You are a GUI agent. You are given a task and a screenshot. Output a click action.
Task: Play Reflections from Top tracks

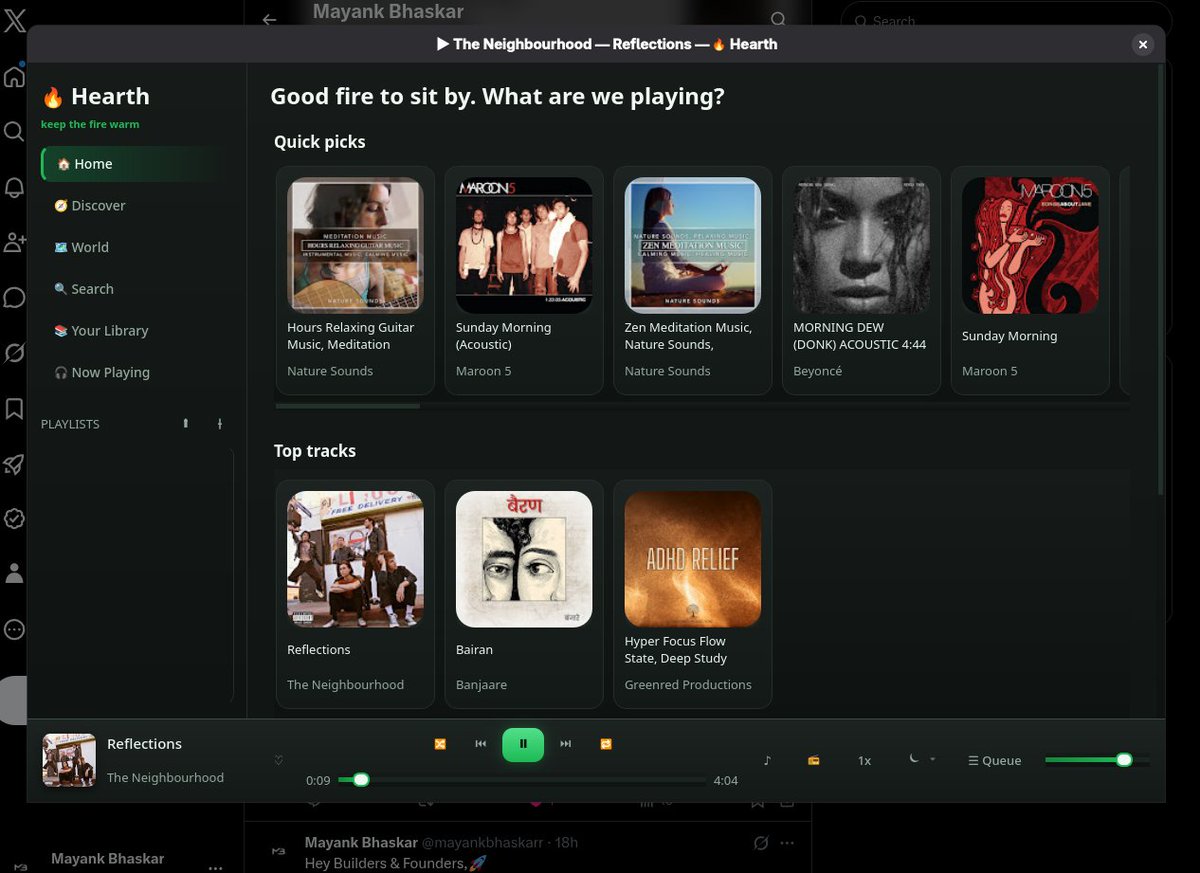[x=355, y=594]
